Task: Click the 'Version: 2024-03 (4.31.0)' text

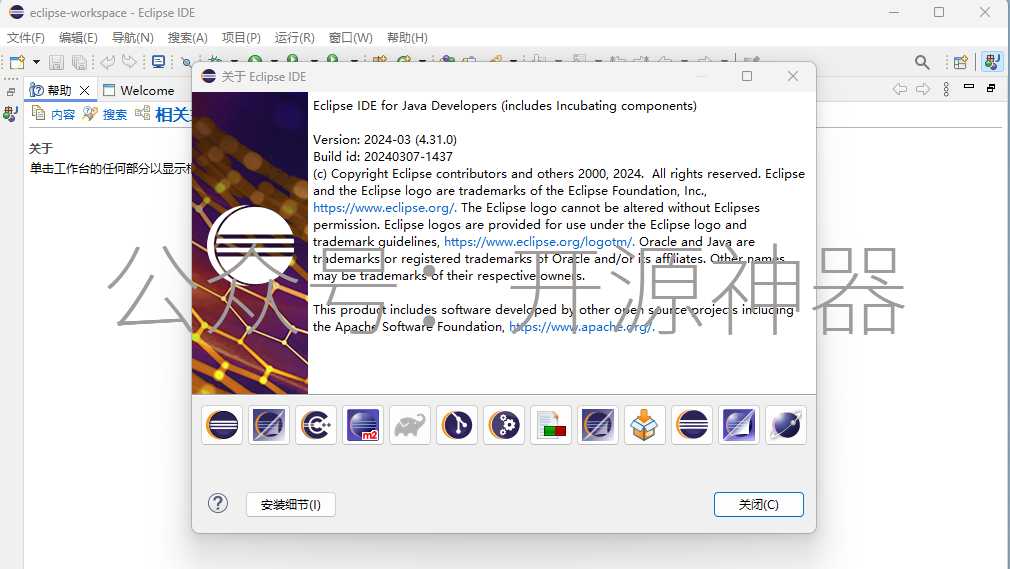Action: click(x=385, y=140)
